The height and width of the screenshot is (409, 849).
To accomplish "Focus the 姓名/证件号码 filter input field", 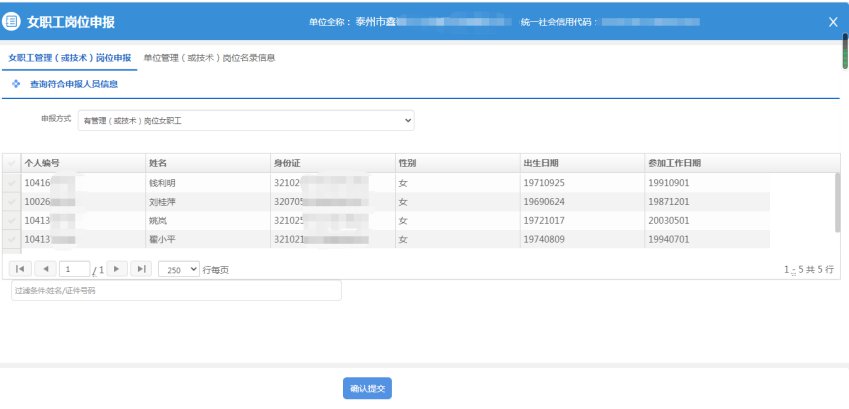I will click(x=175, y=290).
